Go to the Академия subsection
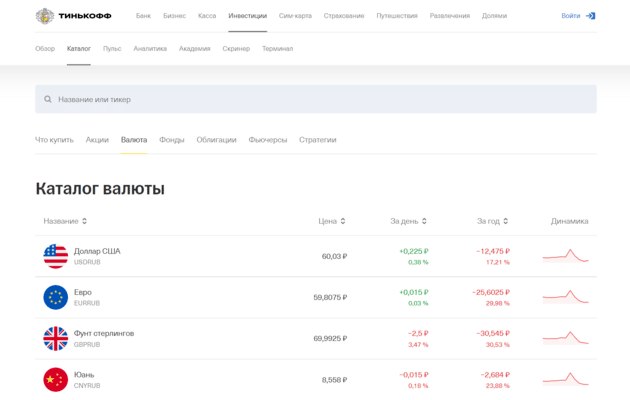The height and width of the screenshot is (400, 630). (194, 49)
